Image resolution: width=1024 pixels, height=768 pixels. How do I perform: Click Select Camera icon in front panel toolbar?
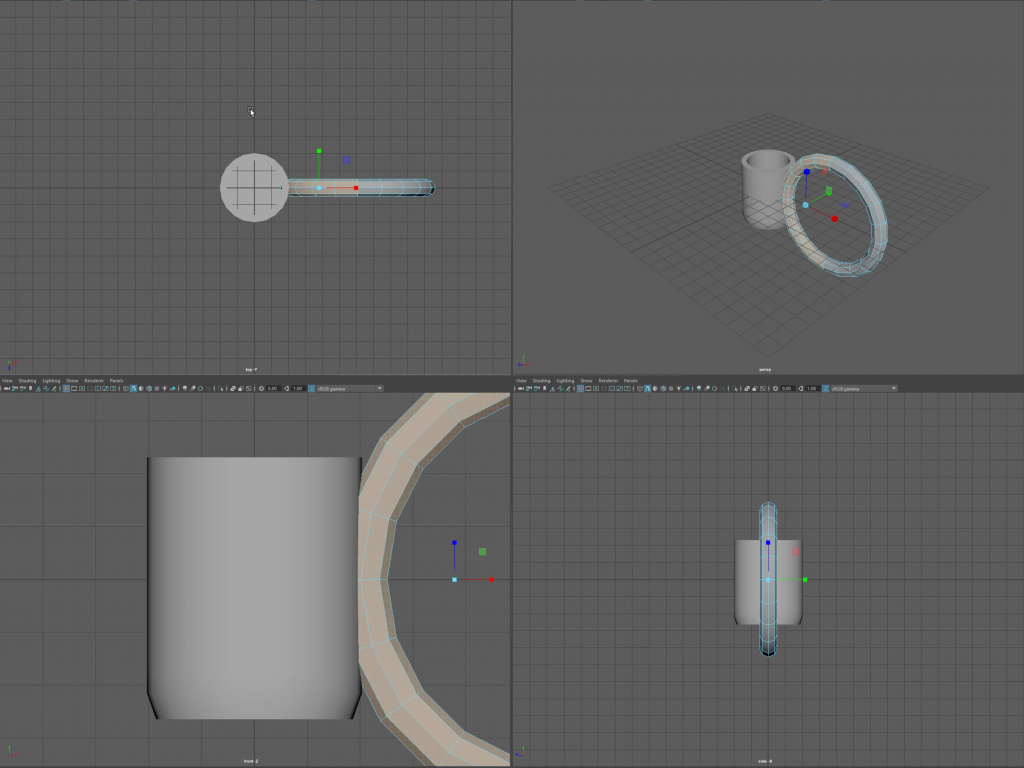click(x=7, y=388)
